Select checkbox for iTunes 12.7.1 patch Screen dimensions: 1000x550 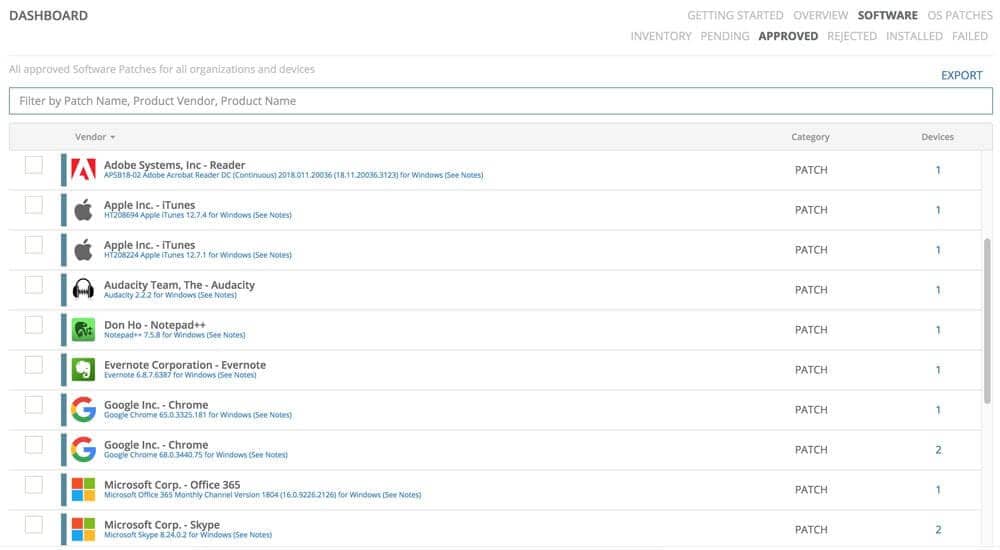[34, 245]
